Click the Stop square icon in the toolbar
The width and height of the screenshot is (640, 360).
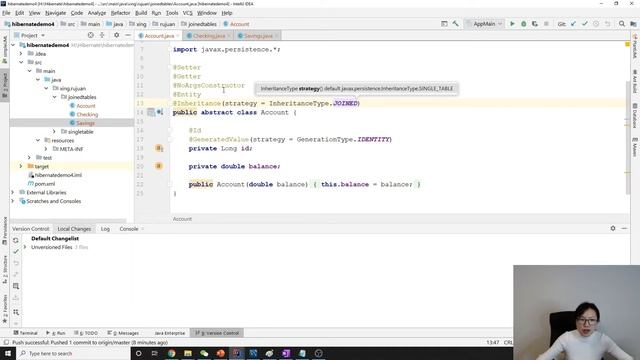(x=546, y=24)
